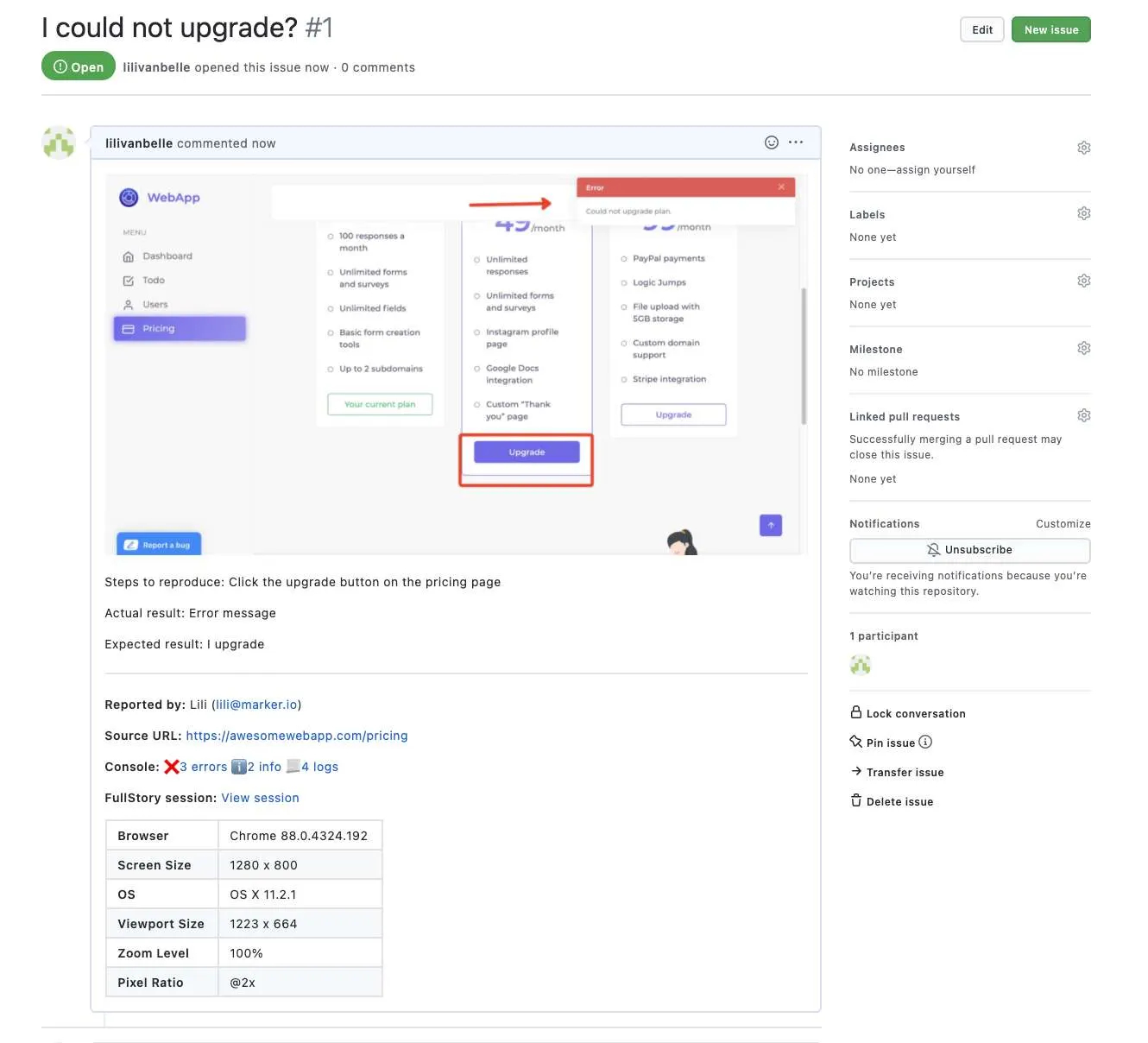The height and width of the screenshot is (1043, 1148).
Task: Open the Linked pull requests gear
Action: click(1084, 414)
